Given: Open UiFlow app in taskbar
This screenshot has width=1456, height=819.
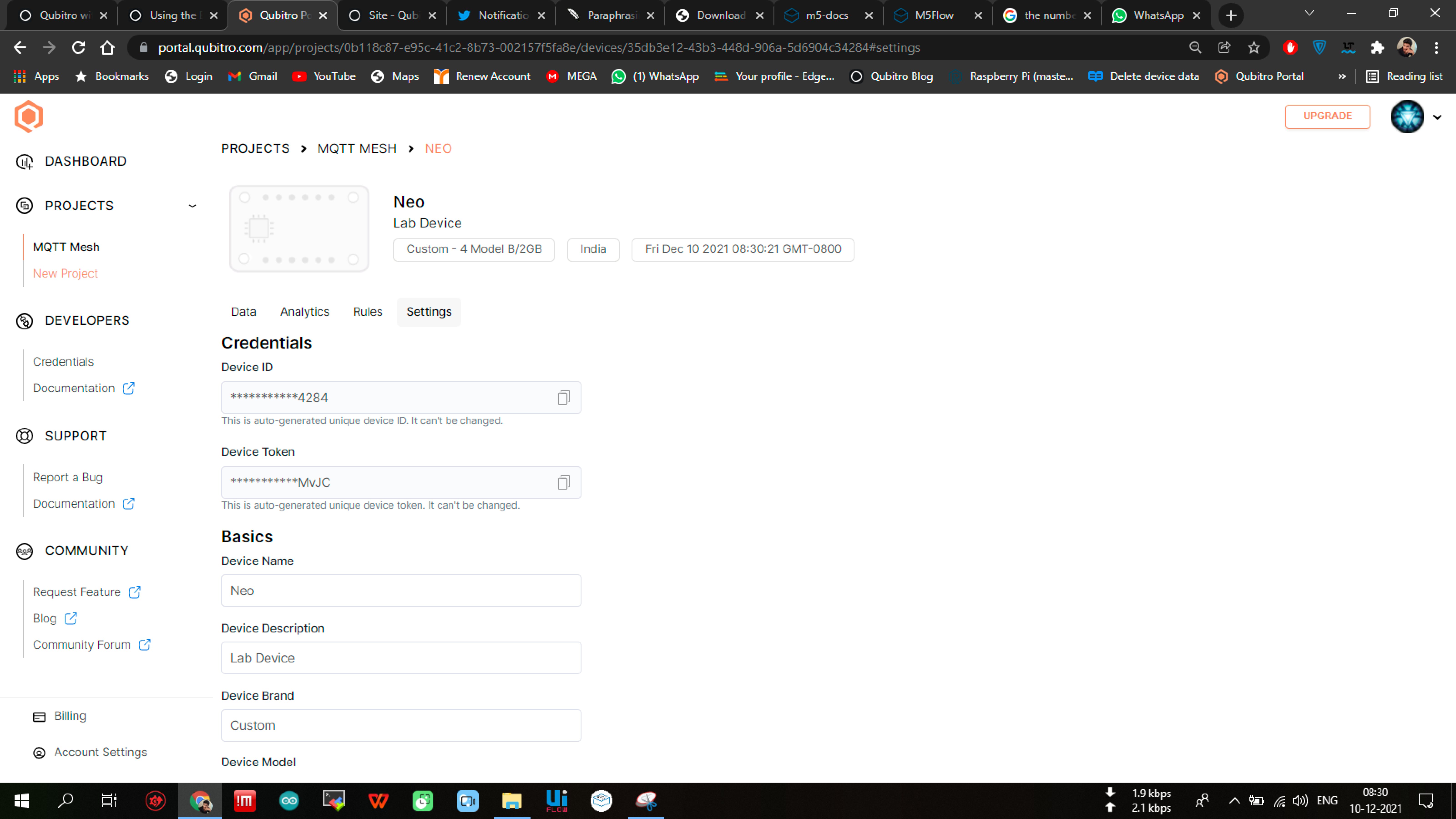Looking at the screenshot, I should click(x=557, y=800).
